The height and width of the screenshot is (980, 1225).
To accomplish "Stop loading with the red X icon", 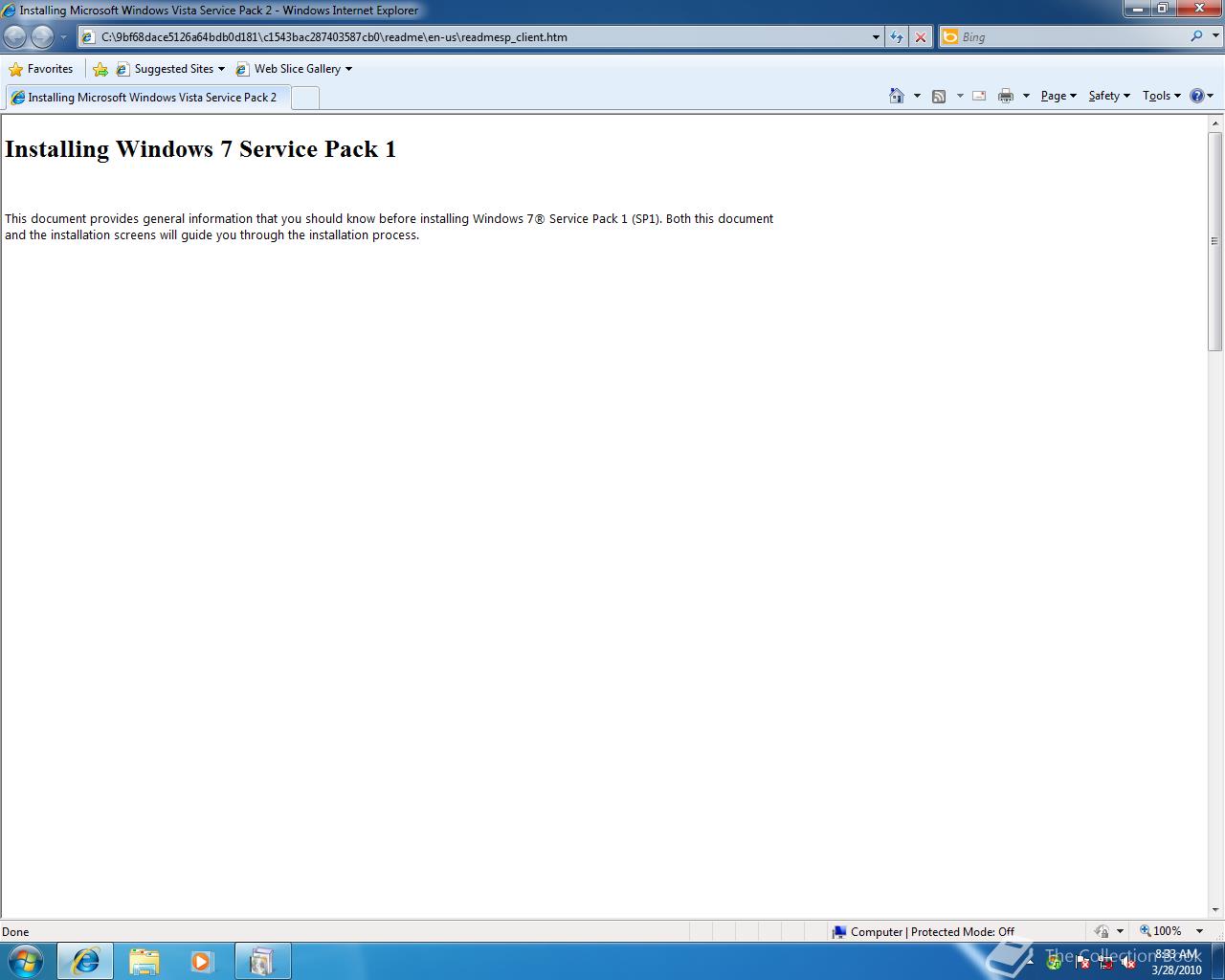I will (921, 37).
